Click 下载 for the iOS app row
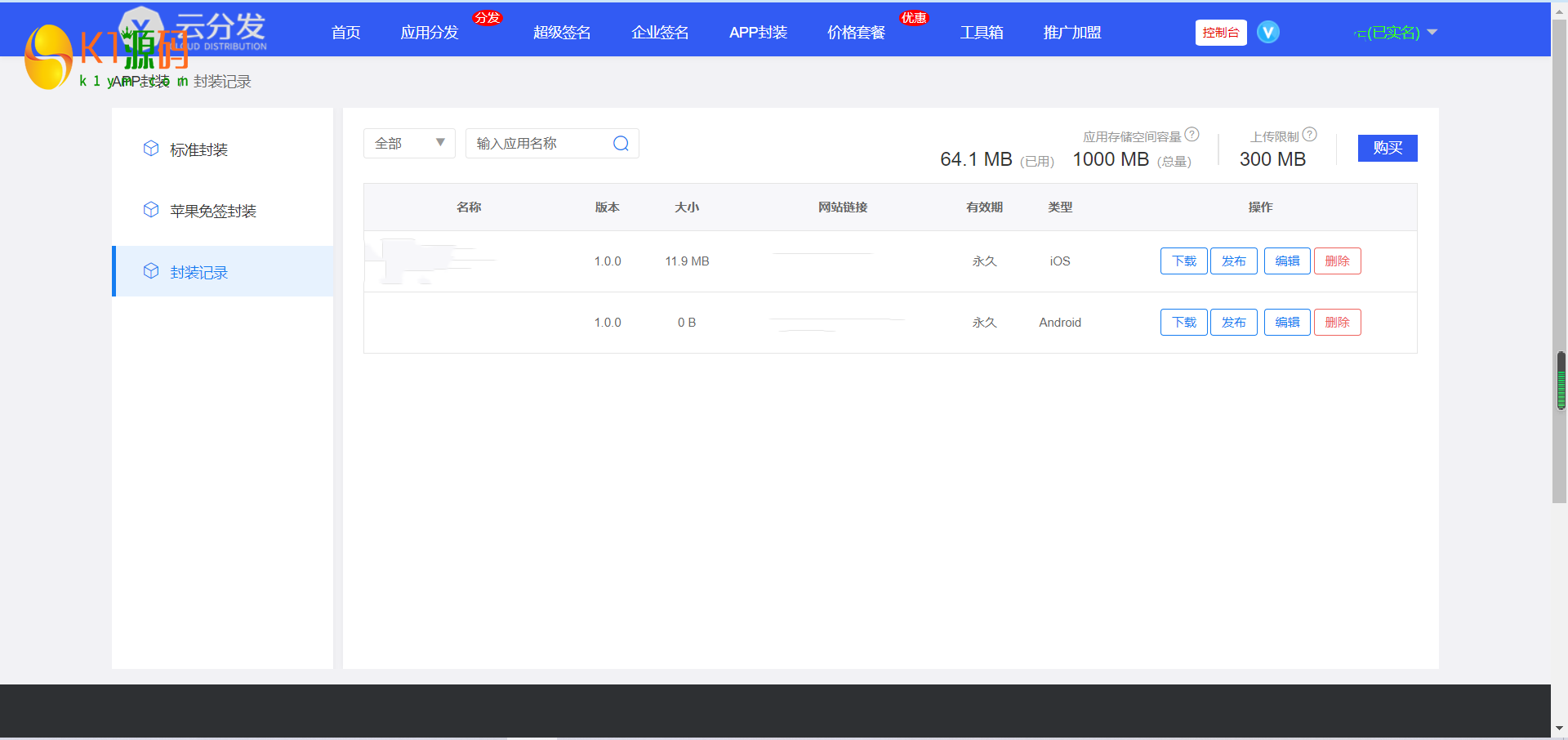1568x740 pixels. [x=1183, y=261]
